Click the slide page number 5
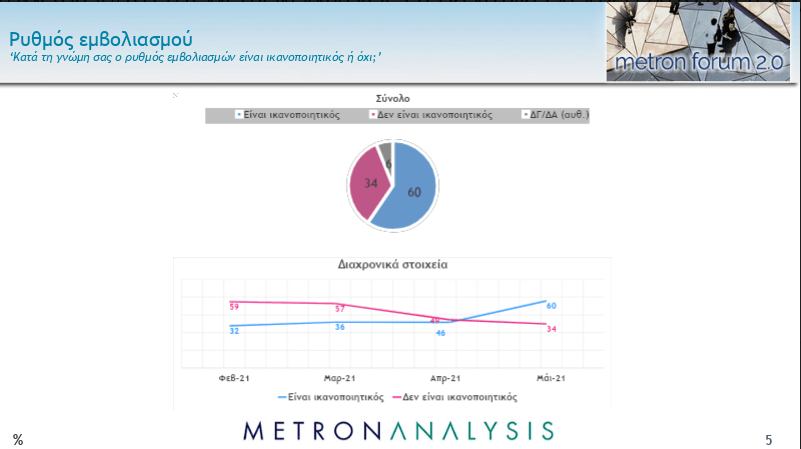 pos(769,439)
